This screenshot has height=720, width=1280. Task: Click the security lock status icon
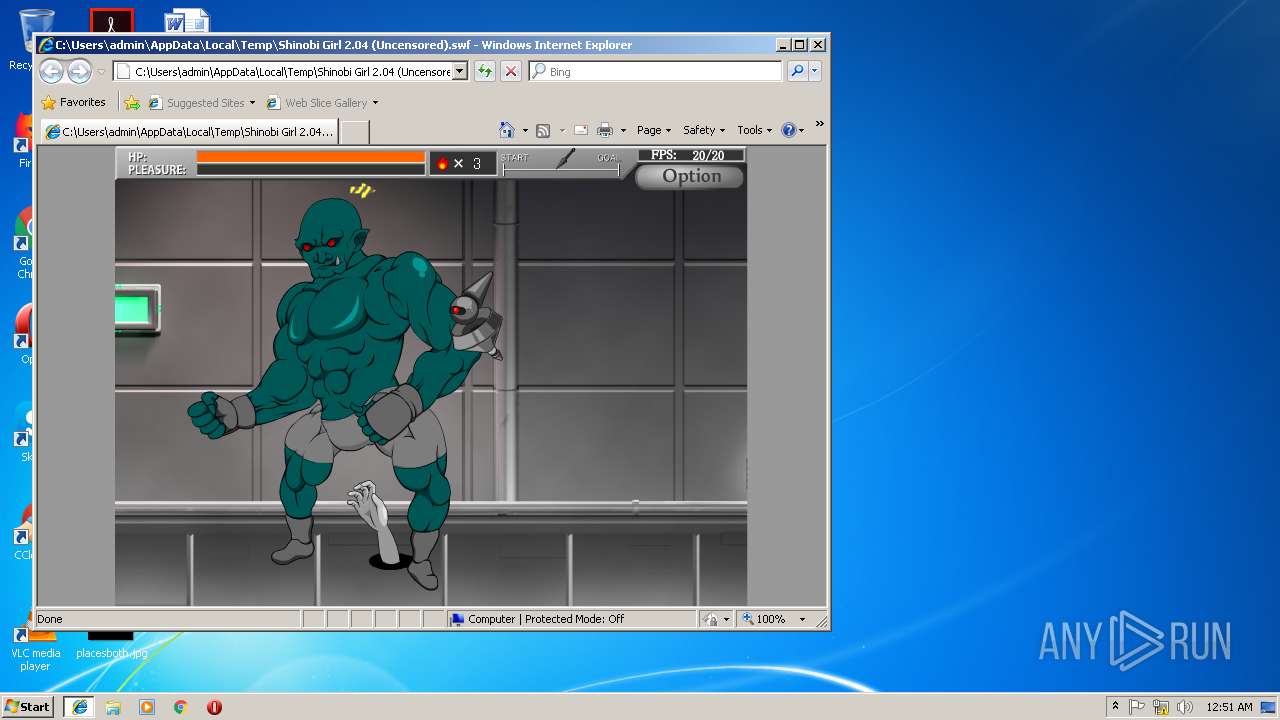(710, 619)
